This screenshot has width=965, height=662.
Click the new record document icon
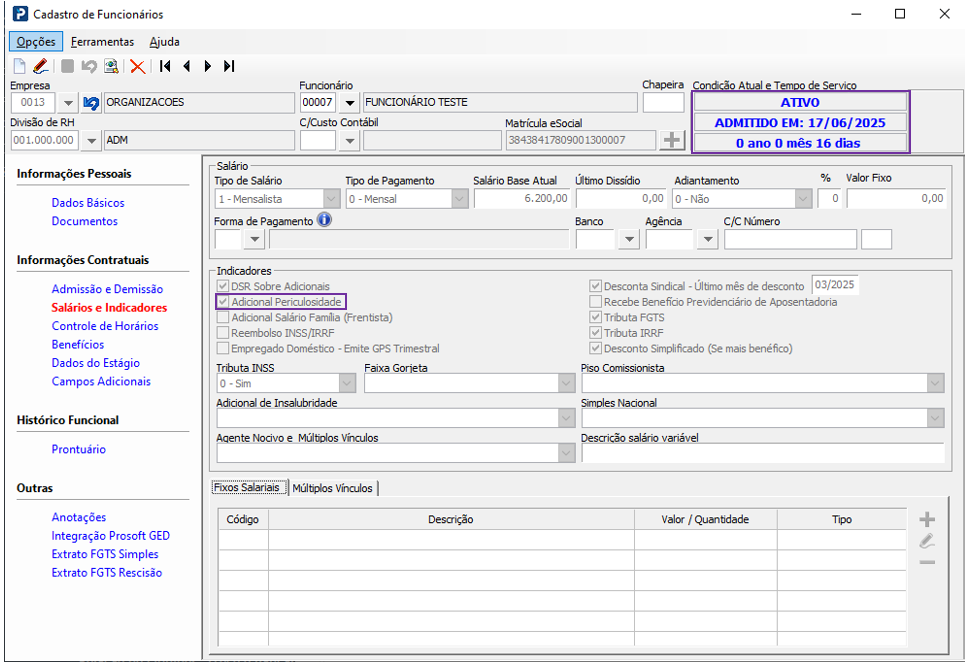[19, 66]
